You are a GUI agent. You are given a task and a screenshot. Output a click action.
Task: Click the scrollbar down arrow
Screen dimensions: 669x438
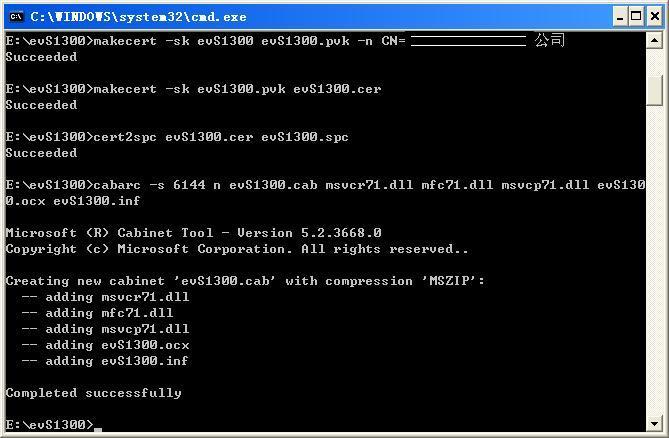tap(654, 423)
